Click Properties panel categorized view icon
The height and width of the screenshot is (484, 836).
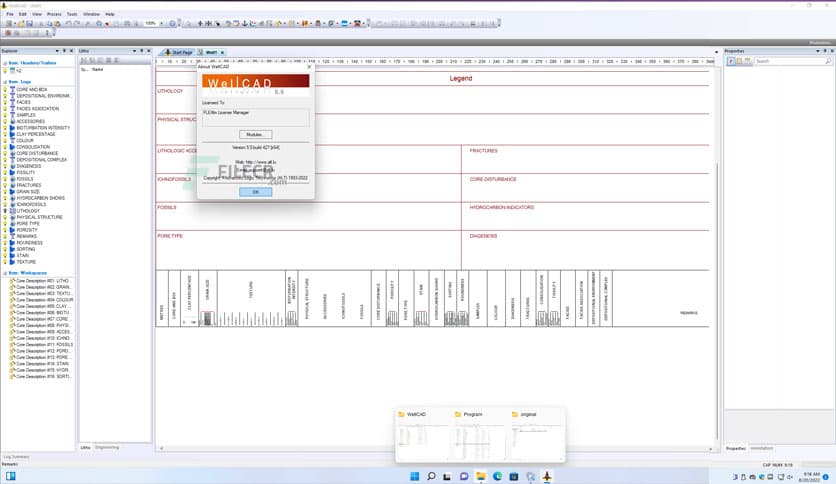(731, 61)
